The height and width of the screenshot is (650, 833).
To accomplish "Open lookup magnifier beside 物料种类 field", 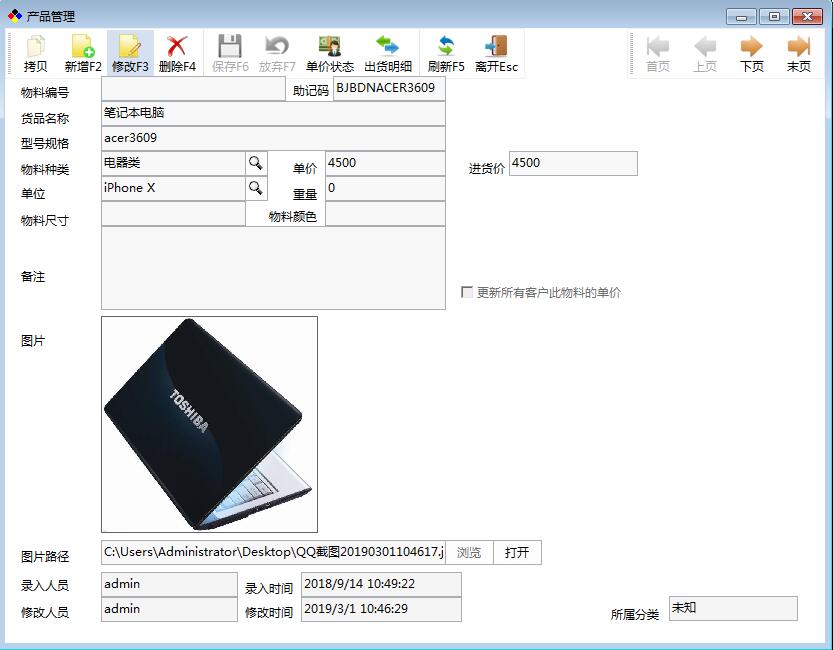I will coord(256,163).
